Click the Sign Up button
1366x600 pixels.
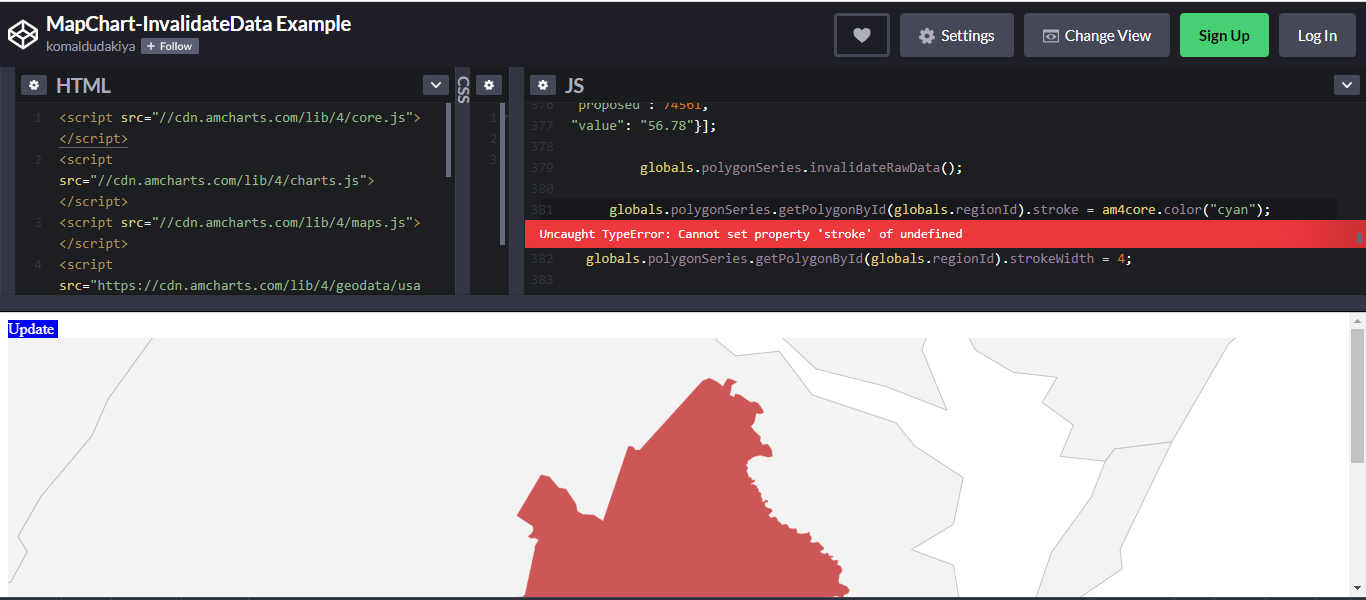click(1224, 34)
